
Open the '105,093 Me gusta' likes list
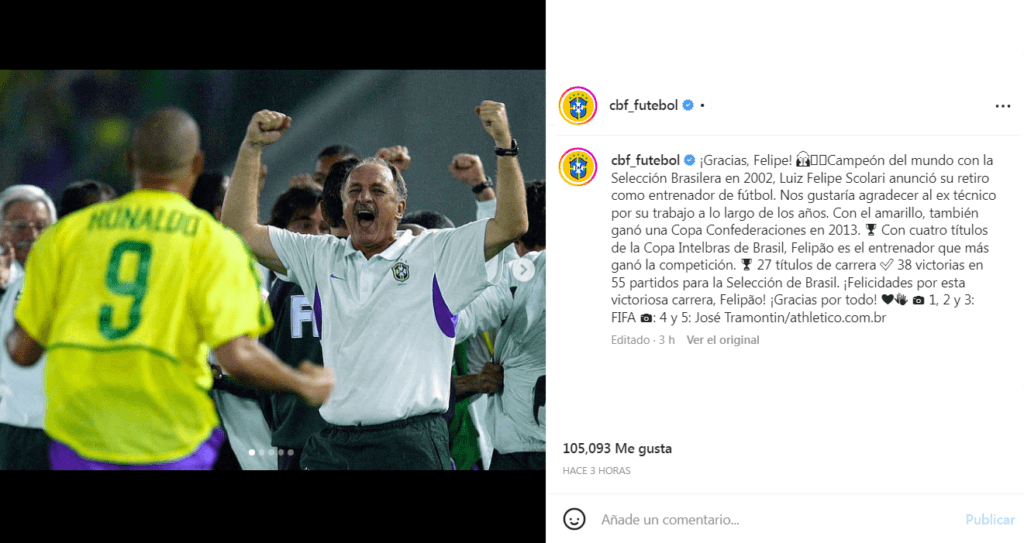coord(617,448)
